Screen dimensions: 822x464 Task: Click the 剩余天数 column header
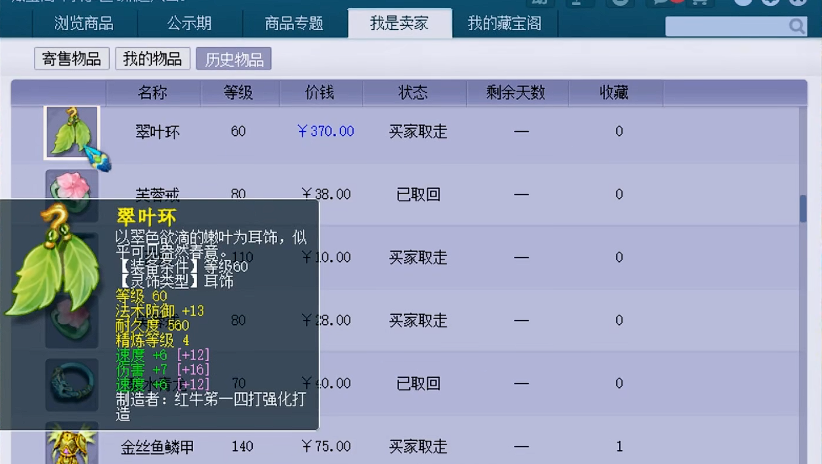tap(516, 93)
